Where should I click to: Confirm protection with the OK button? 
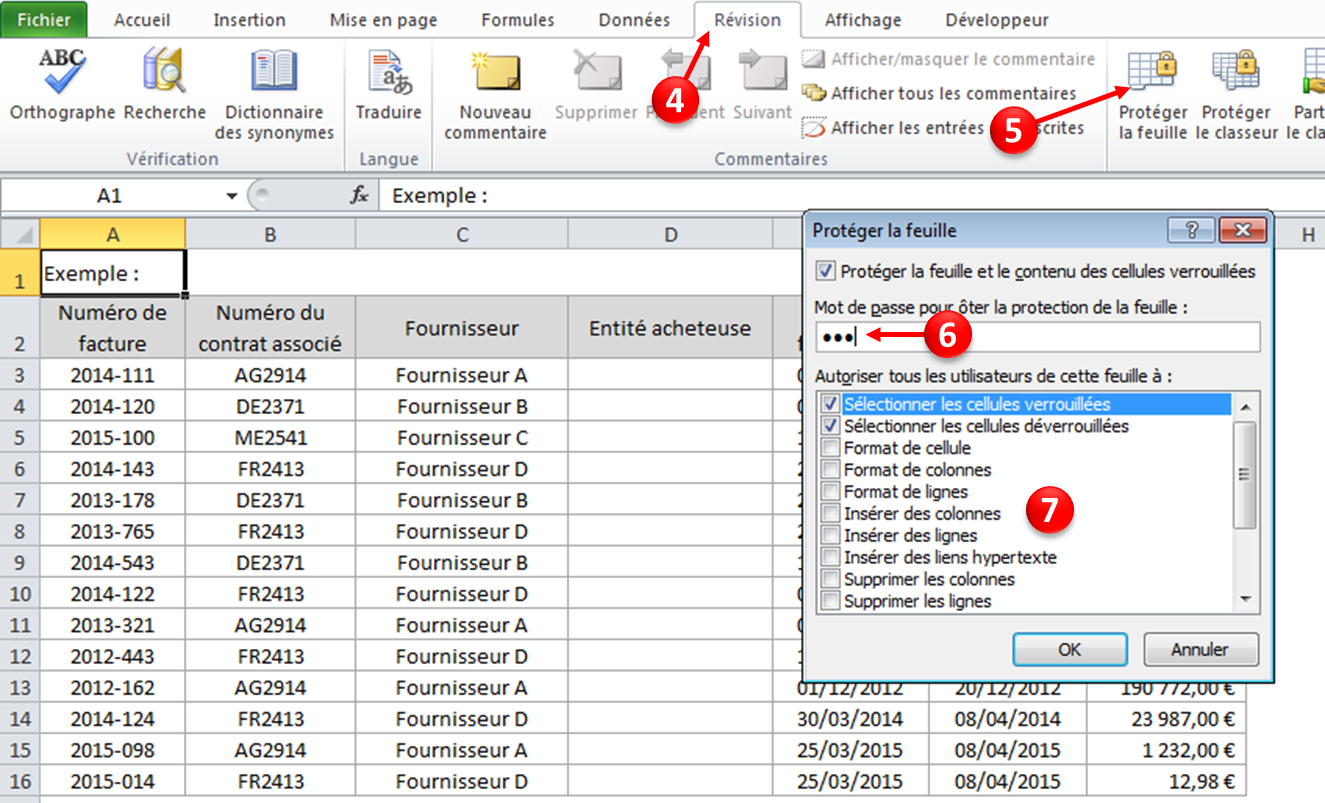[x=1069, y=650]
